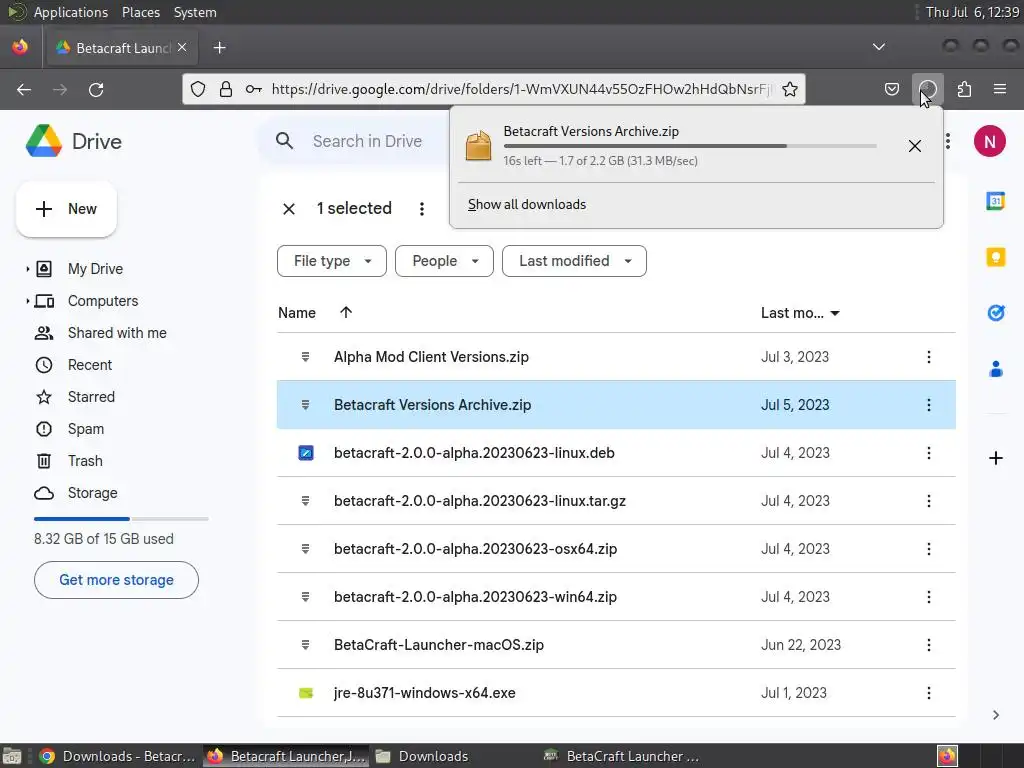
Task: Open Google Keep side panel icon
Action: (995, 257)
